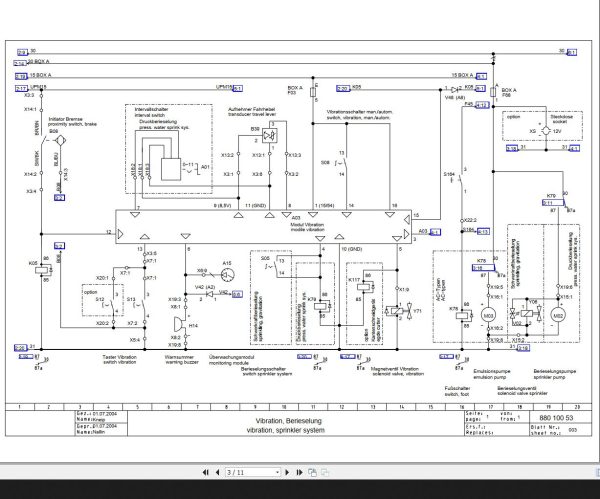Follow the 2:9 reference on line 30
The width and height of the screenshot is (600, 499).
coord(22,52)
